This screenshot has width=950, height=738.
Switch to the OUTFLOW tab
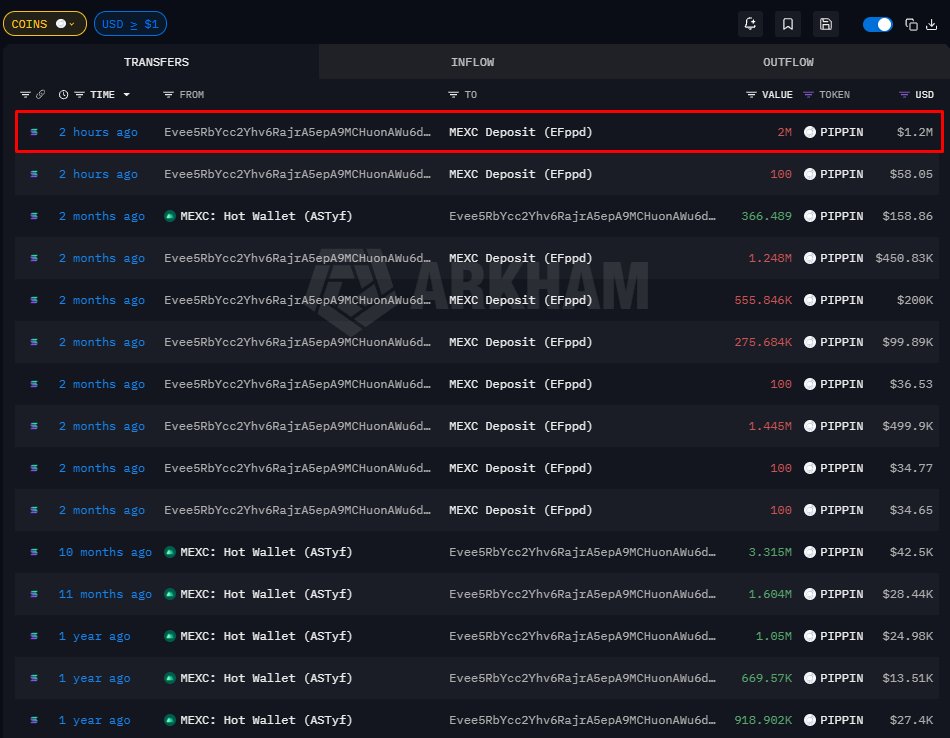[x=788, y=62]
